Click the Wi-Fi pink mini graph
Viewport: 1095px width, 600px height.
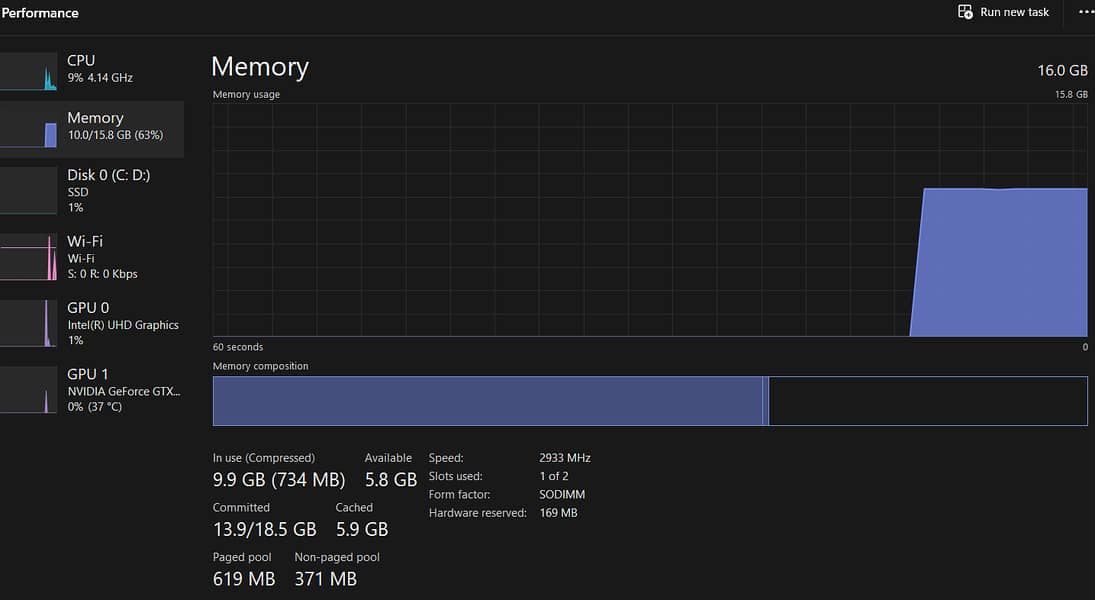point(29,257)
